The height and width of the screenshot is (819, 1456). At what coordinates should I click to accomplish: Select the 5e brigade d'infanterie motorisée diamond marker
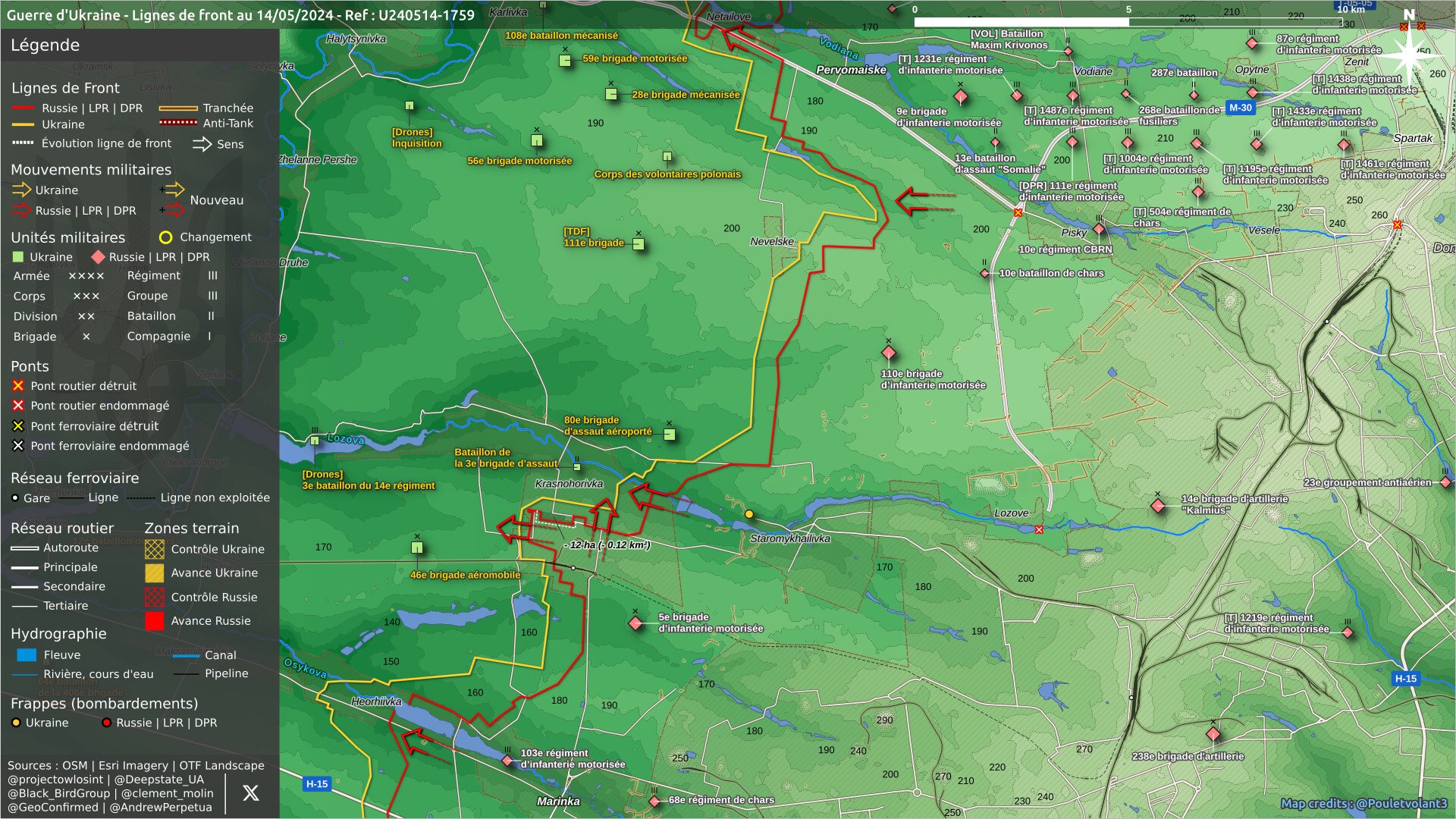click(635, 623)
